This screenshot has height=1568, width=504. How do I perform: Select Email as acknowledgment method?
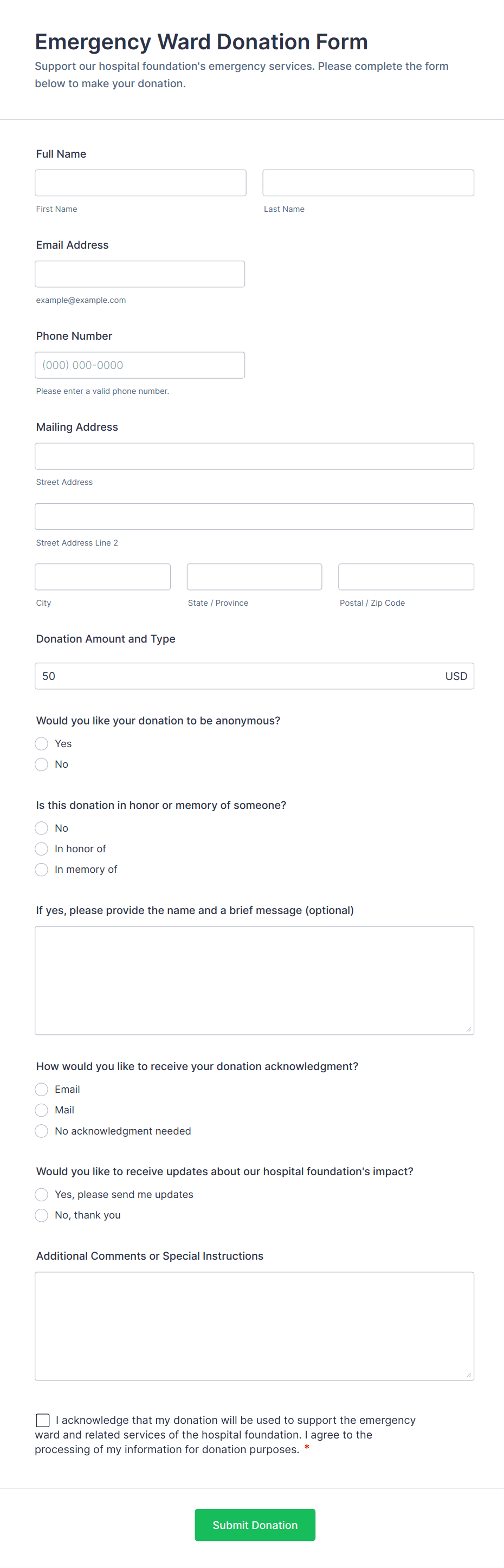41,1089
